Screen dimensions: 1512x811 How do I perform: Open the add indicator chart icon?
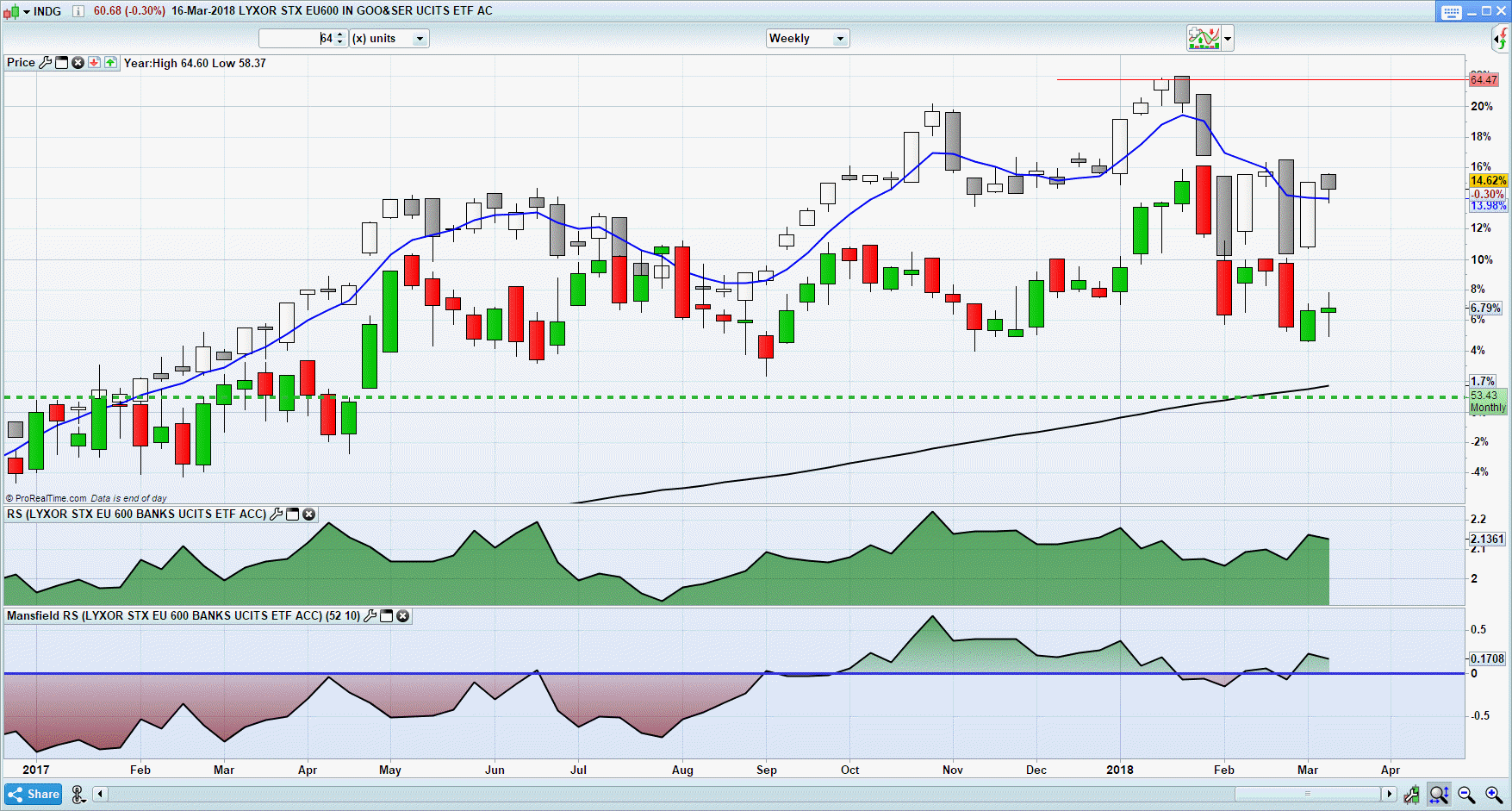tap(1204, 38)
